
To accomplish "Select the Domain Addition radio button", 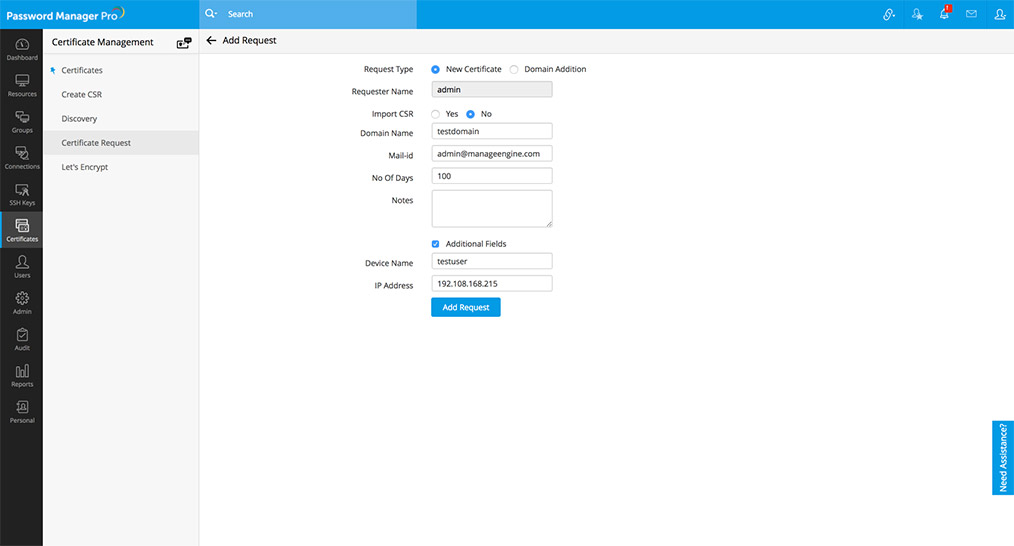I will pyautogui.click(x=513, y=69).
